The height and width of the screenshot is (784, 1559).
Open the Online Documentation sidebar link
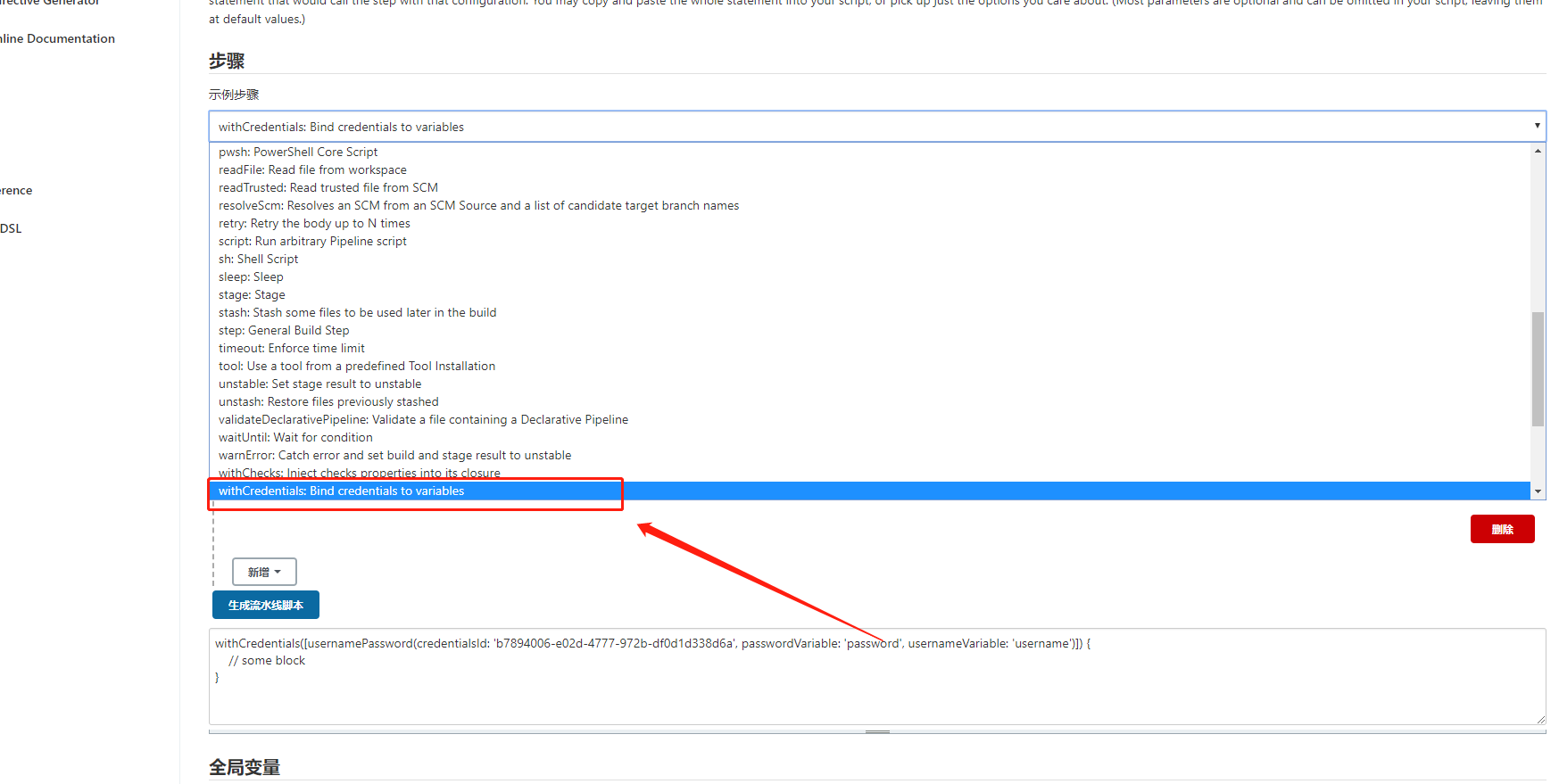57,38
